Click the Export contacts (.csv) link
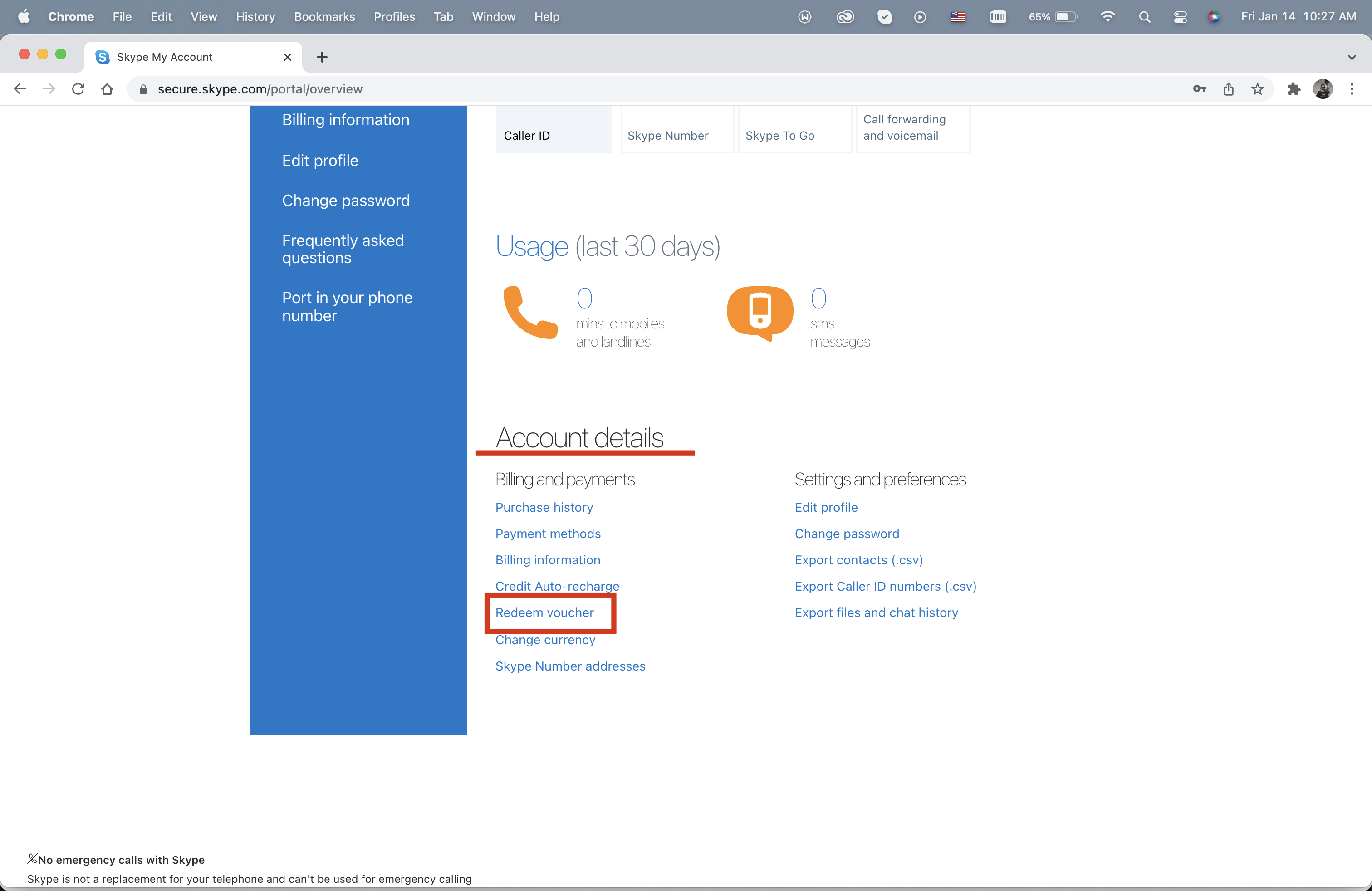 [x=858, y=560]
